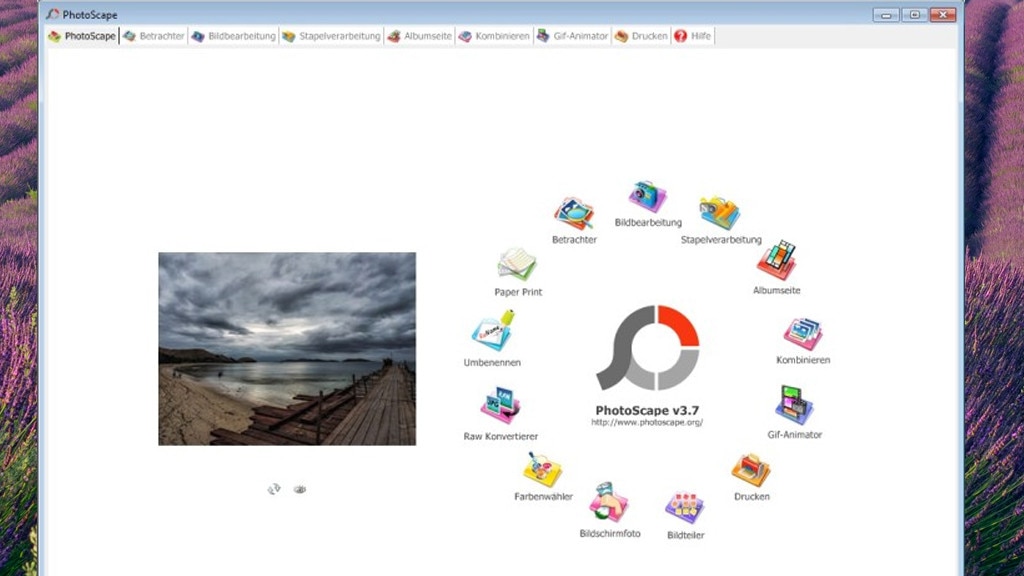Click the photoscape.org website link
The image size is (1024, 576).
pyautogui.click(x=647, y=423)
